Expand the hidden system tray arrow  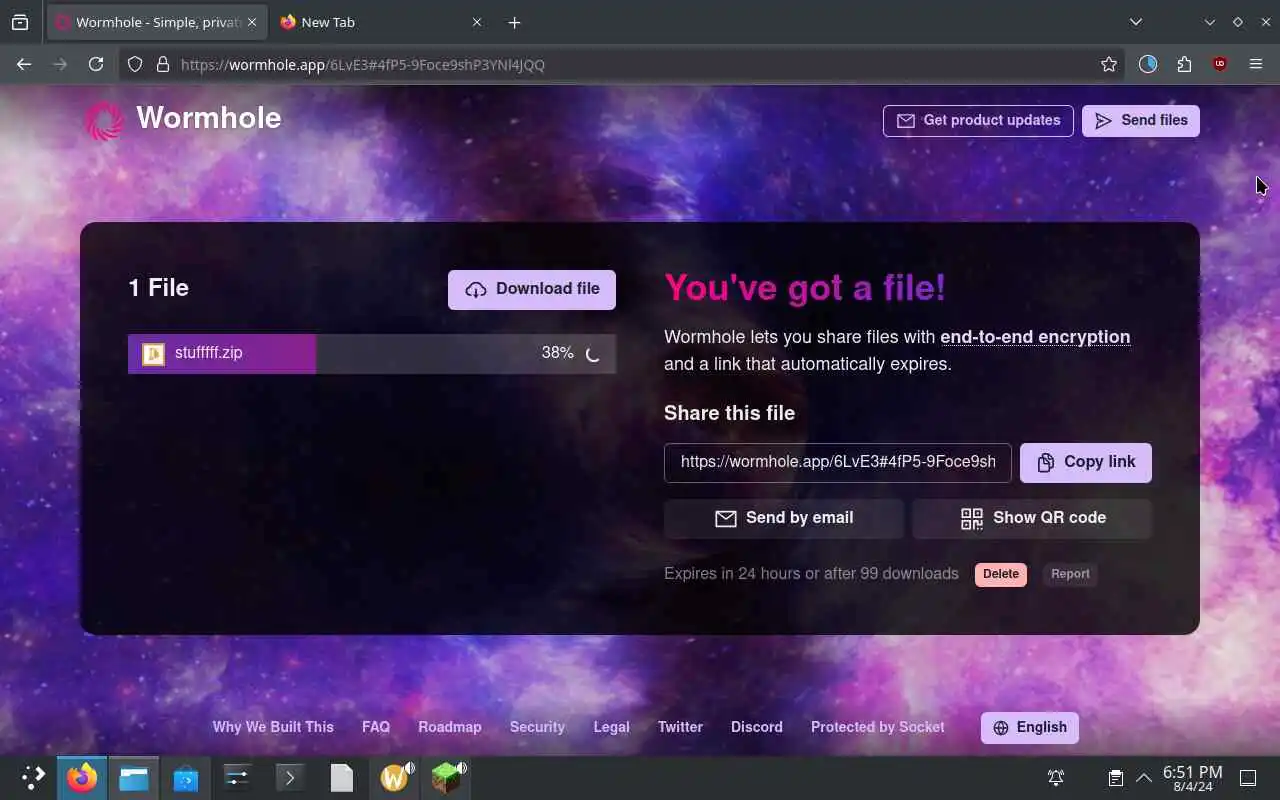[1144, 777]
